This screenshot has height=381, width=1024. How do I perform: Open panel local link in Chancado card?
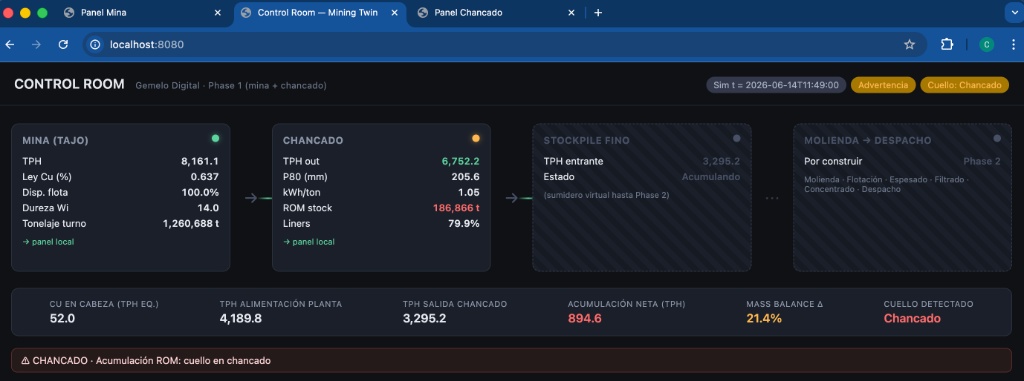pyautogui.click(x=309, y=242)
